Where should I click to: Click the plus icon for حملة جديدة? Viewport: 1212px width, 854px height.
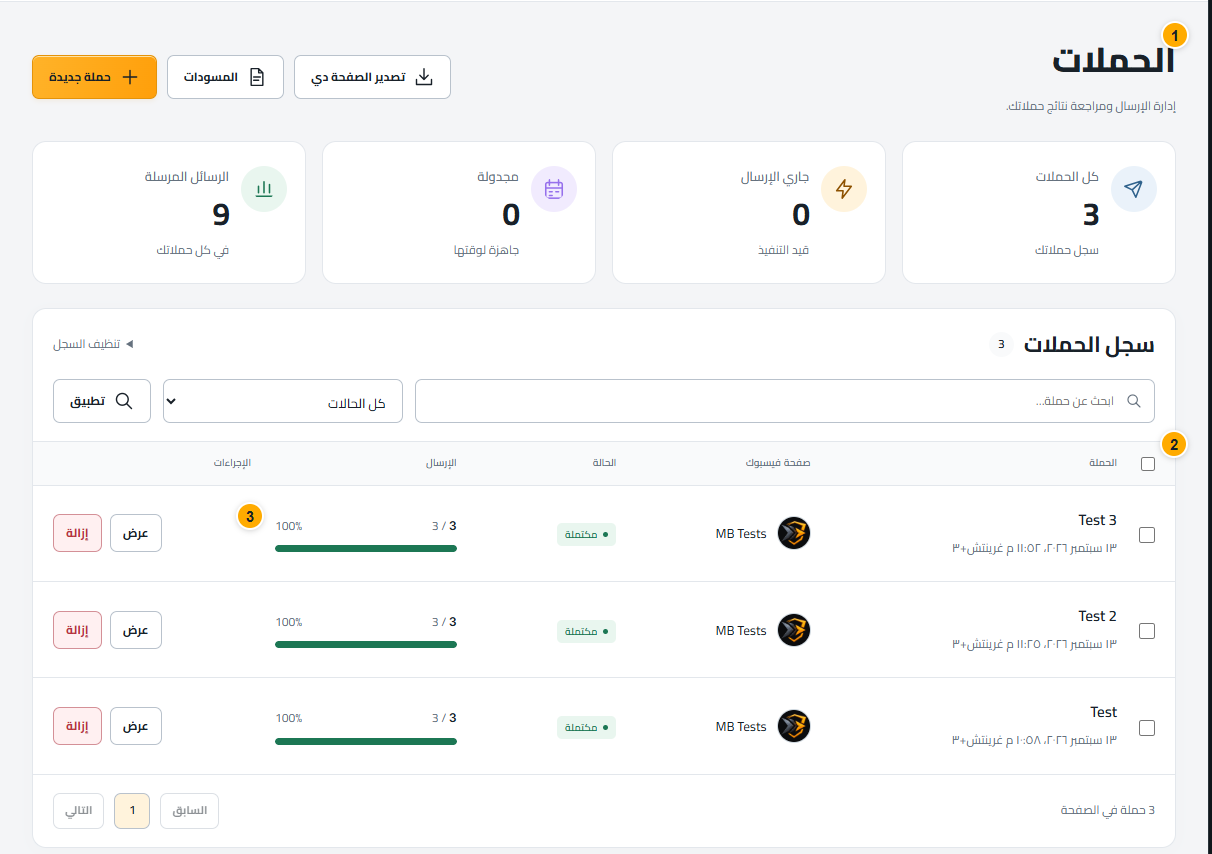(x=129, y=77)
